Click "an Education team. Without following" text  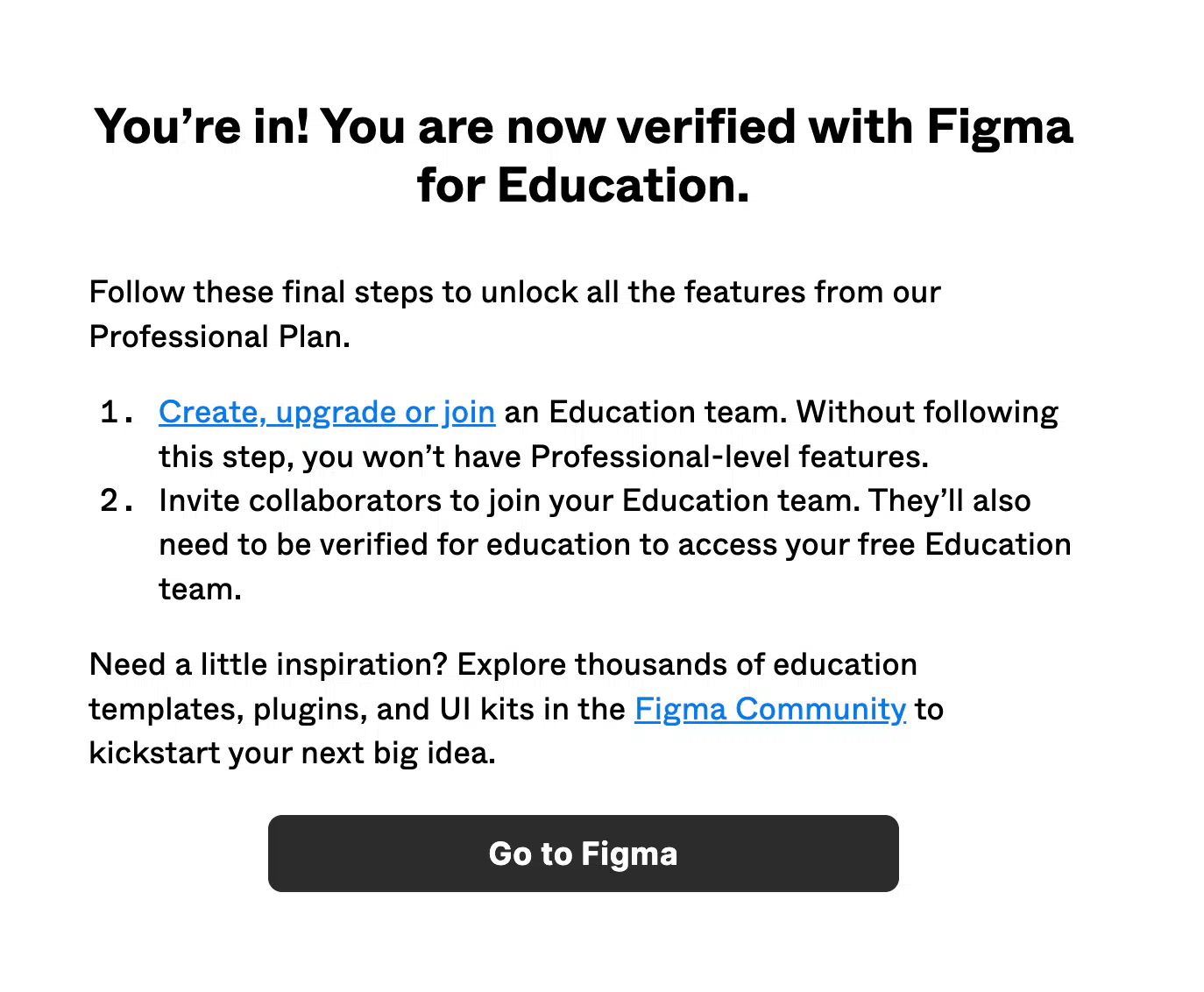click(782, 412)
